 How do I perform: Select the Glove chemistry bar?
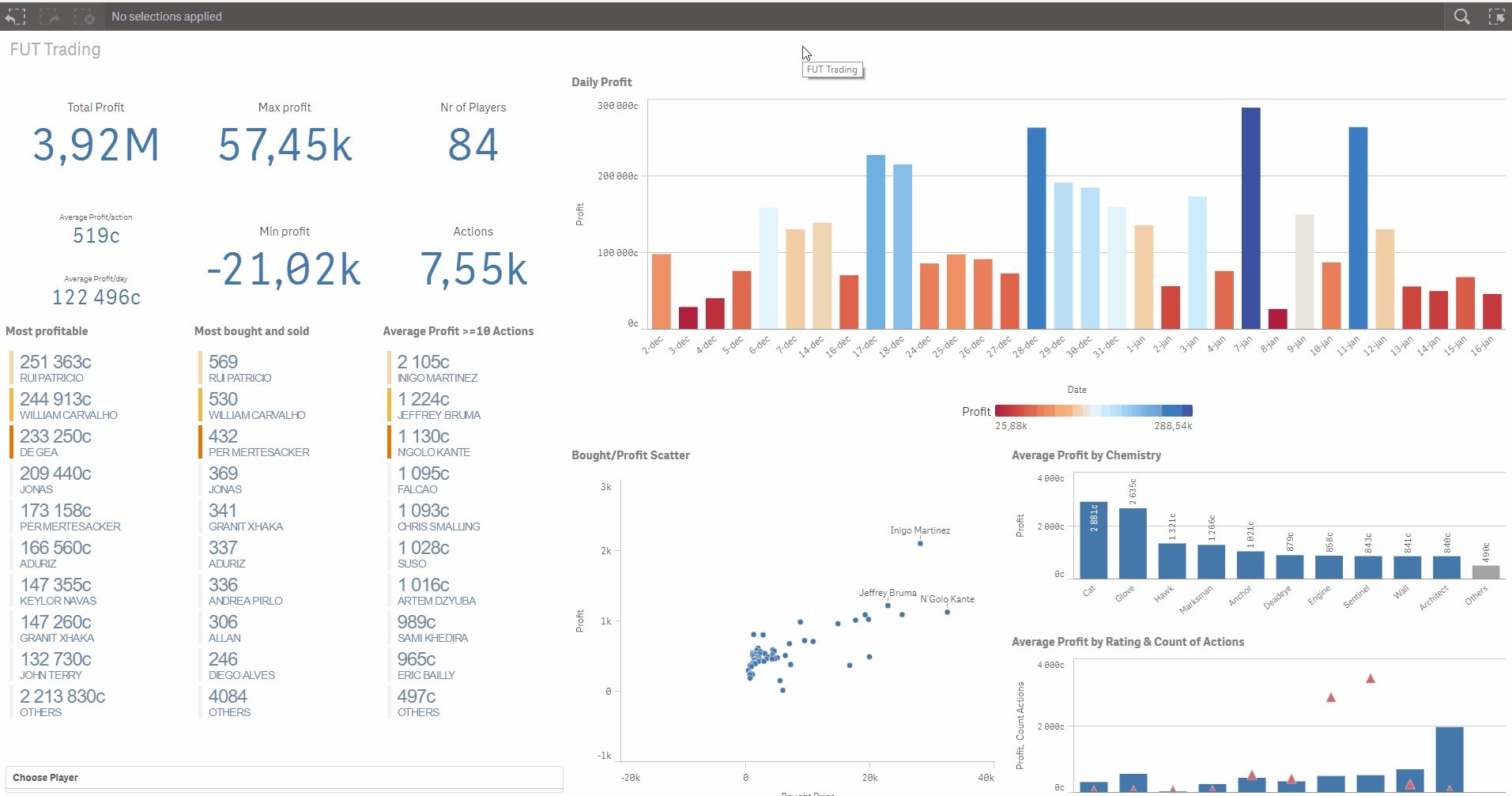pos(1133,543)
